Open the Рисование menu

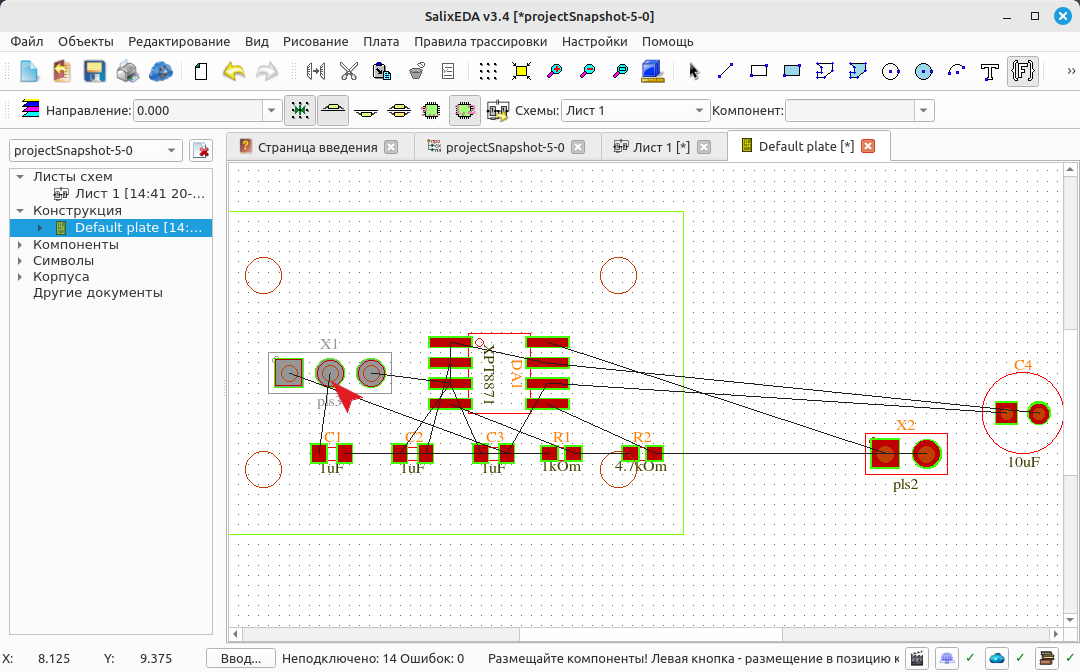point(315,41)
